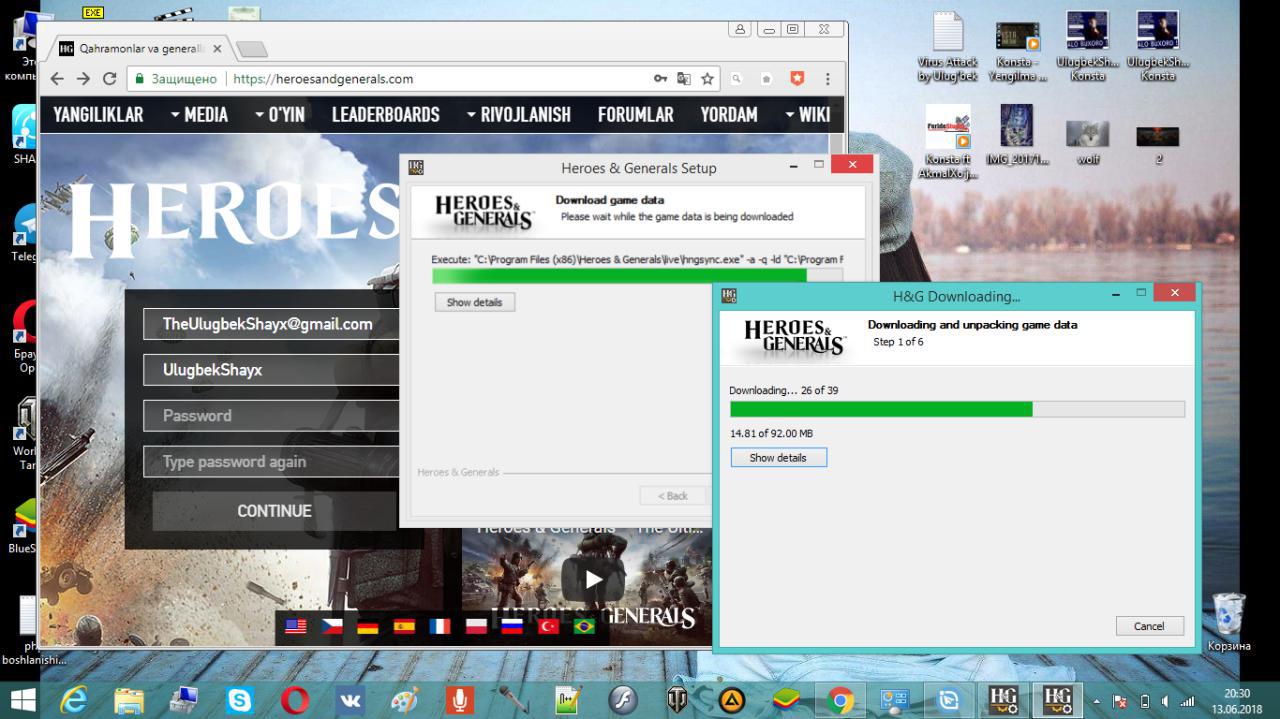Cancel the H&G download
1280x719 pixels.
click(1149, 626)
